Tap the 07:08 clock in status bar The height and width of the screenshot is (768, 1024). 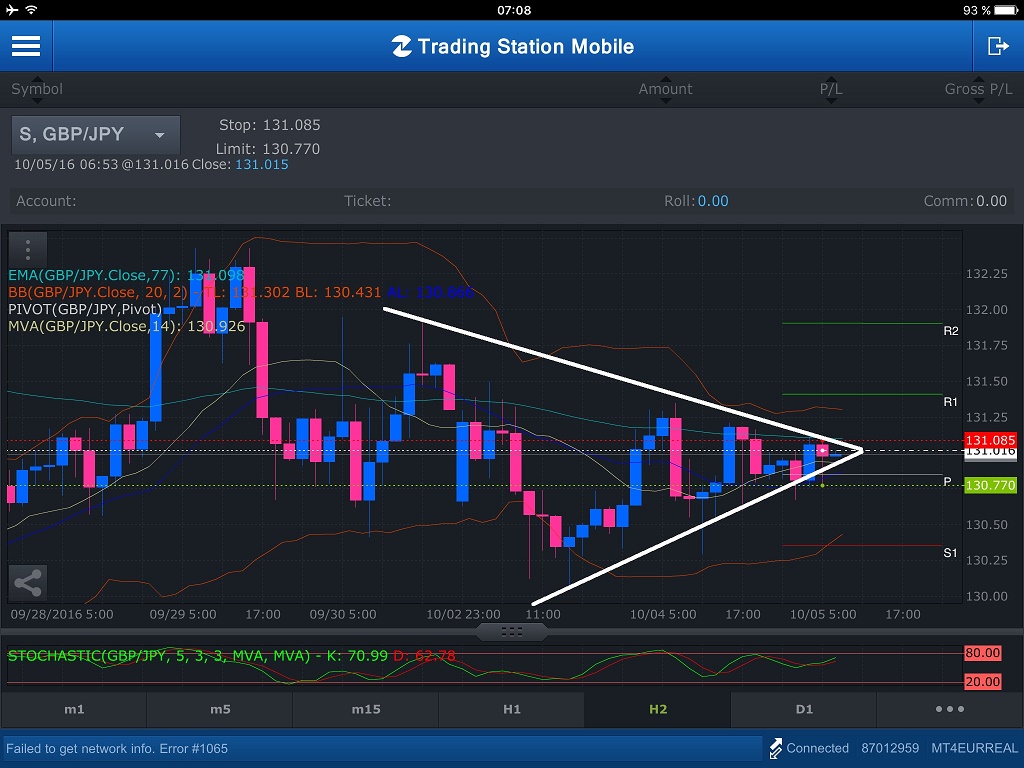[514, 10]
